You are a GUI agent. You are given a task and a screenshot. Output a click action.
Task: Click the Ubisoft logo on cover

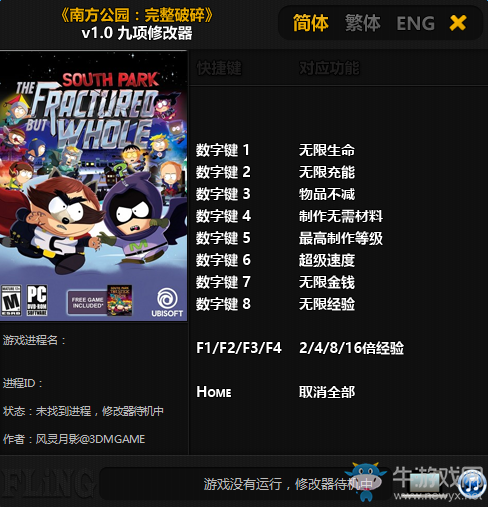167,303
